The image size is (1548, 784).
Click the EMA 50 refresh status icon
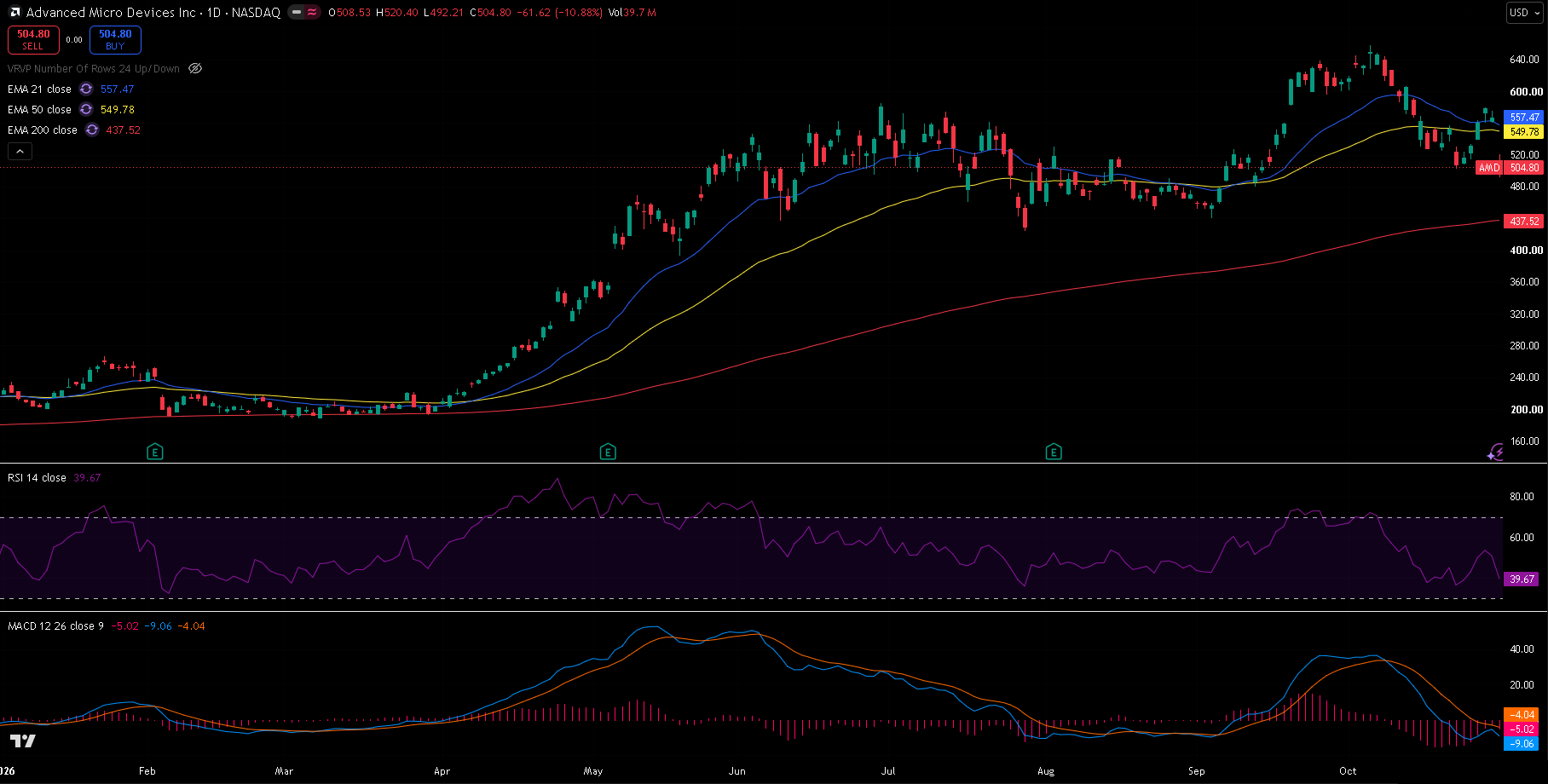tap(86, 109)
